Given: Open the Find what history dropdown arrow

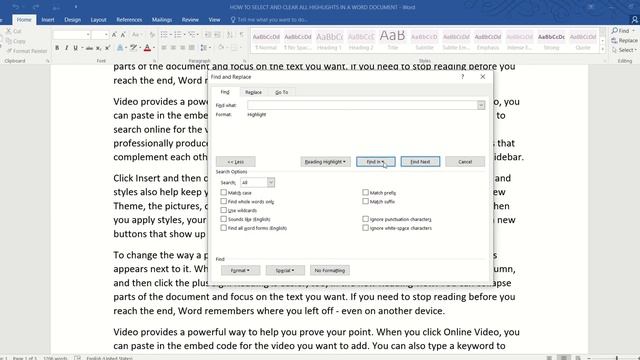Looking at the screenshot, I should [x=481, y=105].
